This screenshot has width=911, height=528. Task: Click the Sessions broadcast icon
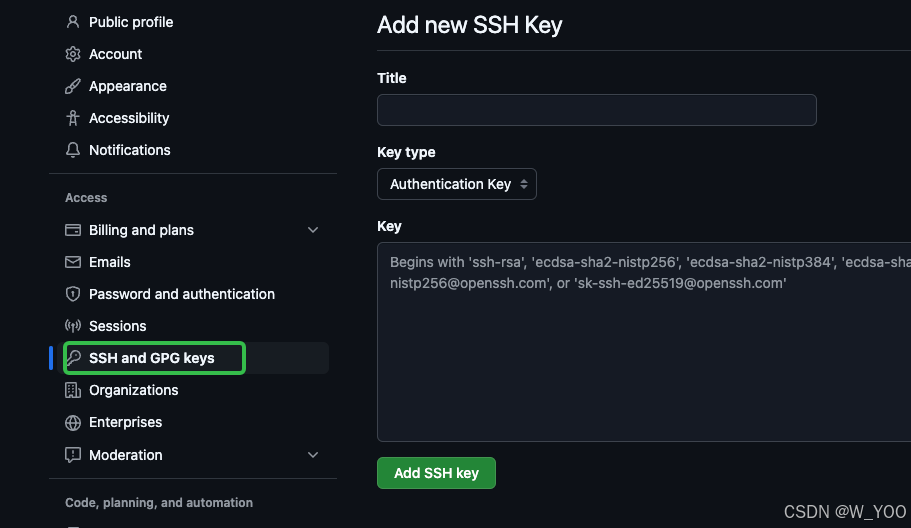73,326
